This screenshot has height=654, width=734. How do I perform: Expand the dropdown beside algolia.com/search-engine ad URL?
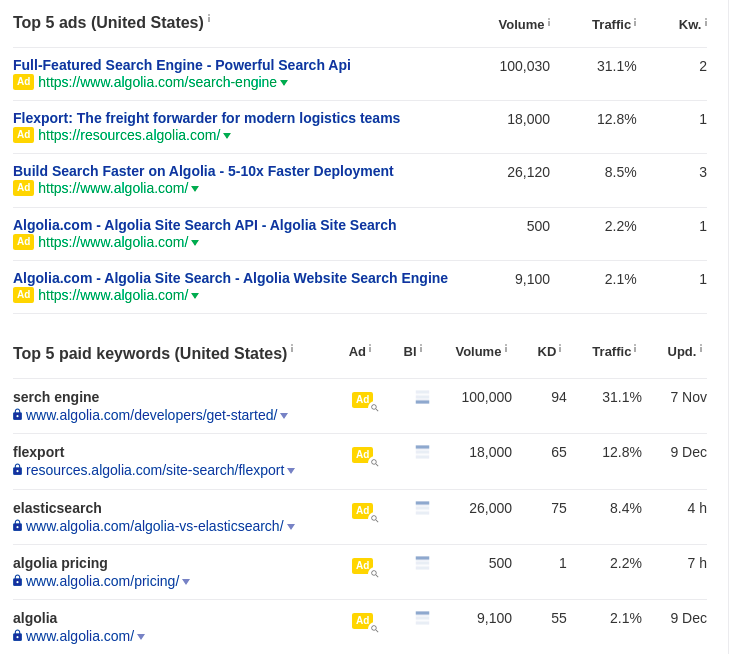point(284,83)
